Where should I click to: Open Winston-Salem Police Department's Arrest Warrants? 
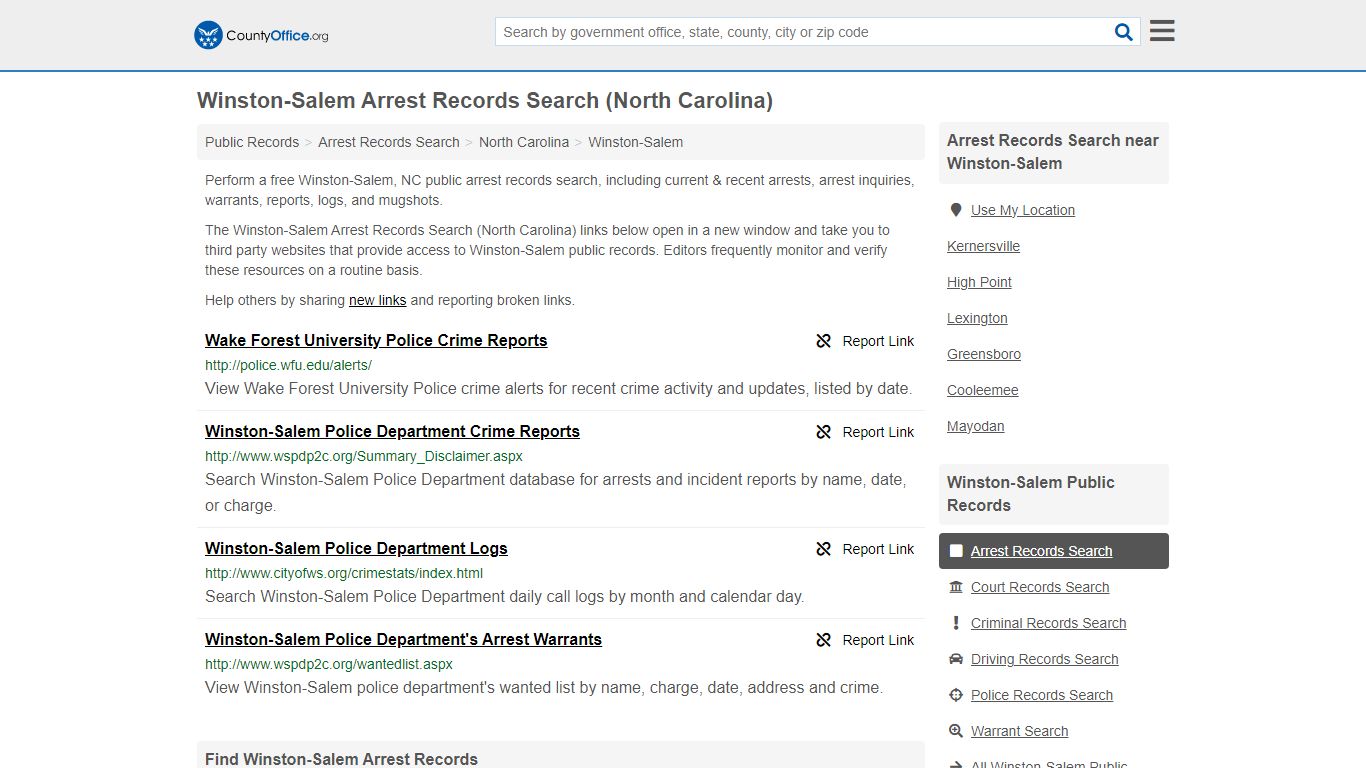[403, 639]
